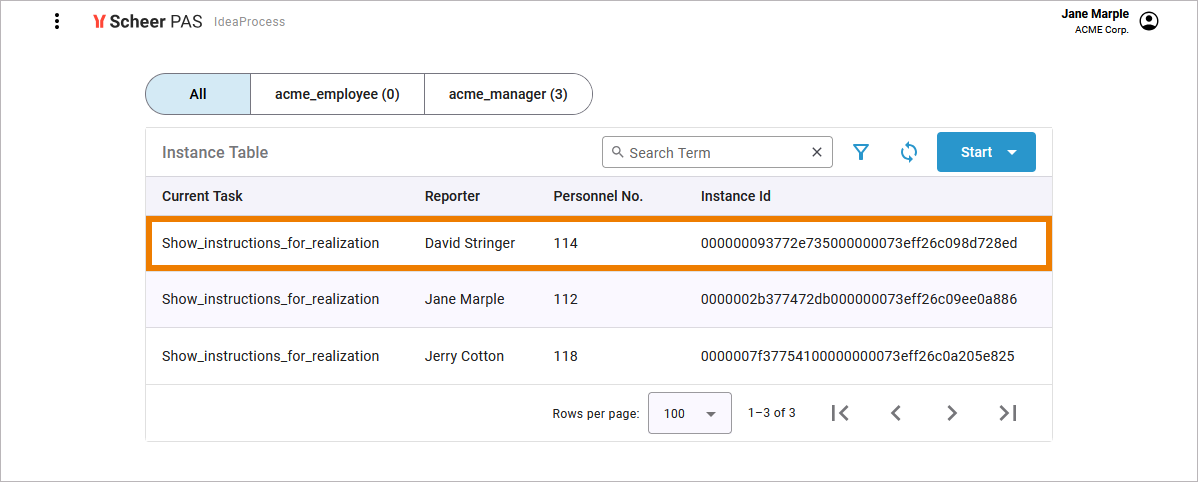Go to the next page
Image resolution: width=1198 pixels, height=482 pixels.
[x=952, y=413]
